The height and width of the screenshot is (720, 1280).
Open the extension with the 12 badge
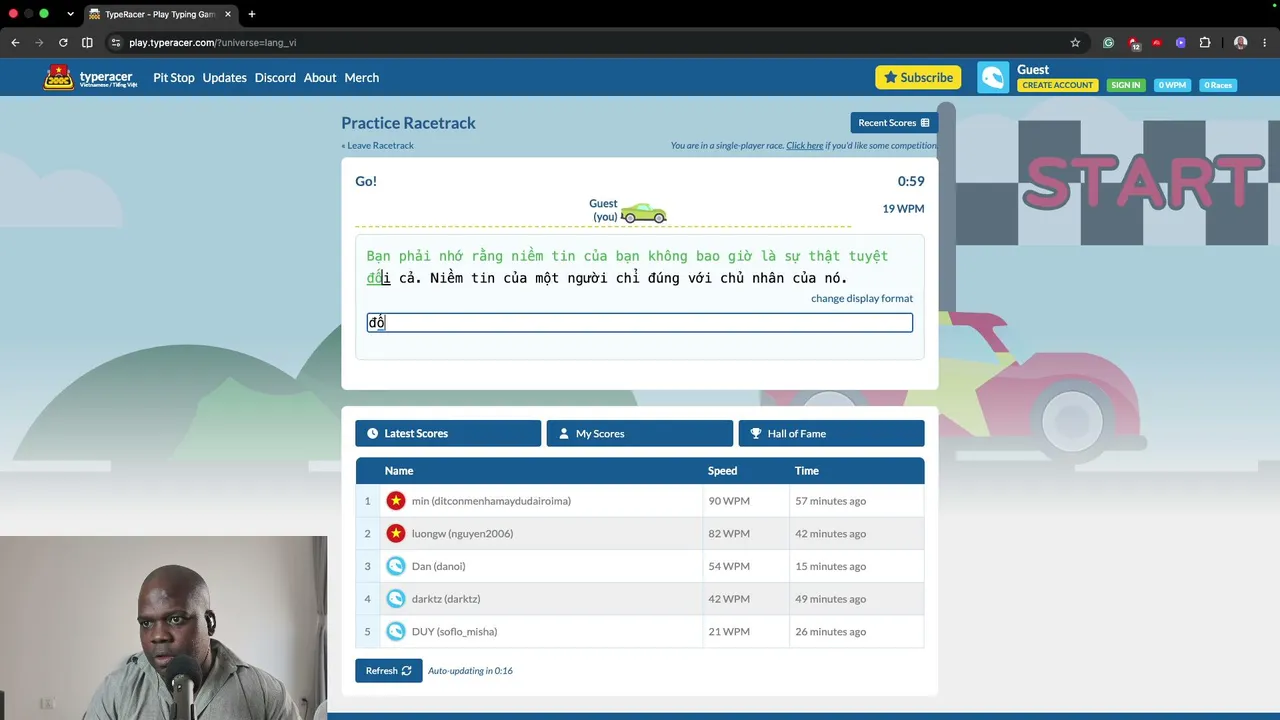(x=1133, y=43)
